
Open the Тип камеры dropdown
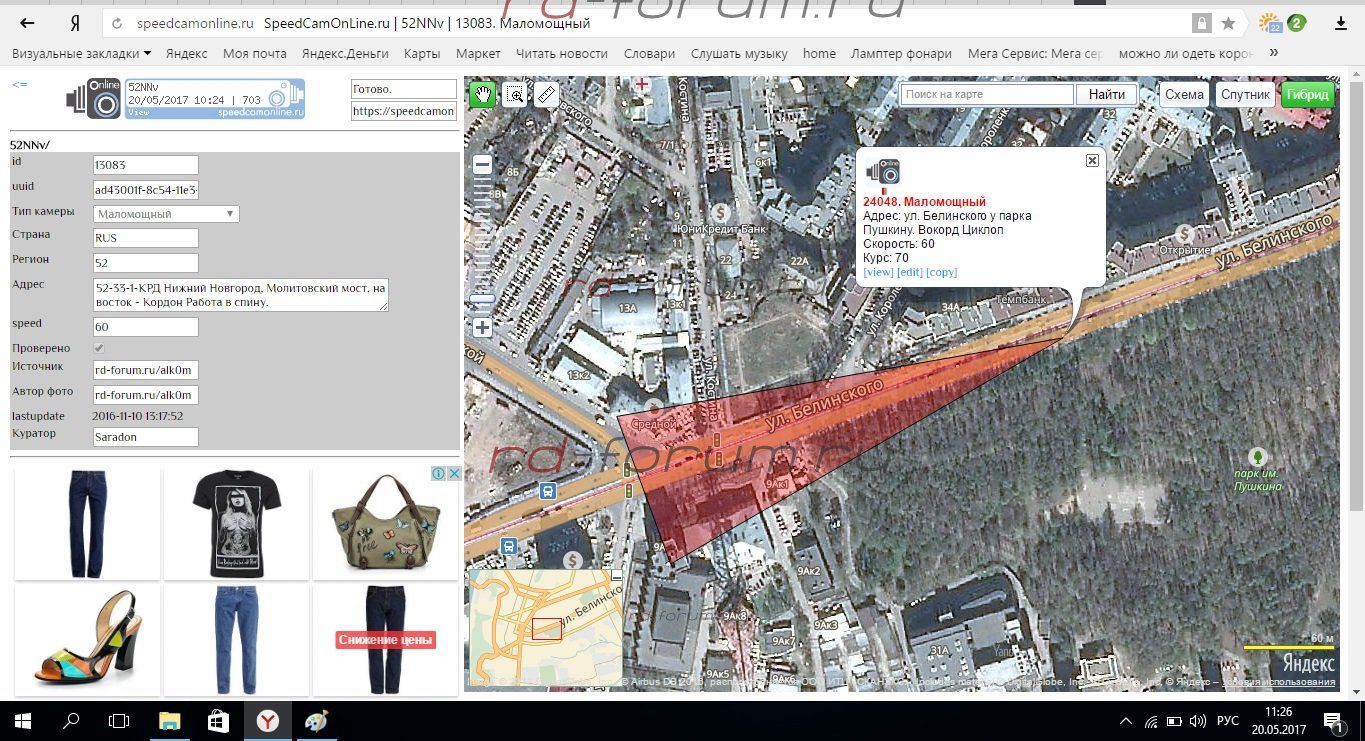coord(166,214)
